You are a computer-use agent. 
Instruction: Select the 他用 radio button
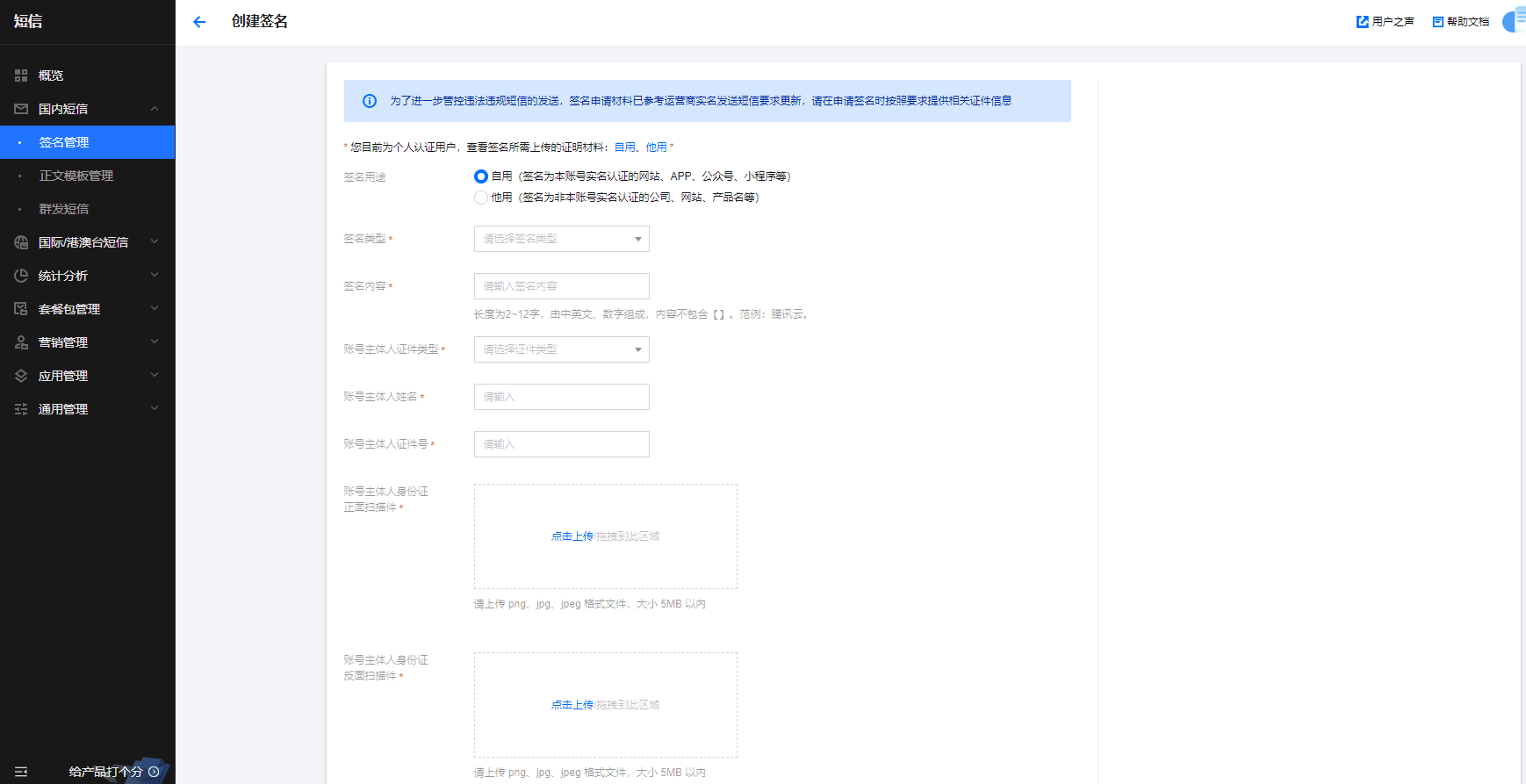481,198
